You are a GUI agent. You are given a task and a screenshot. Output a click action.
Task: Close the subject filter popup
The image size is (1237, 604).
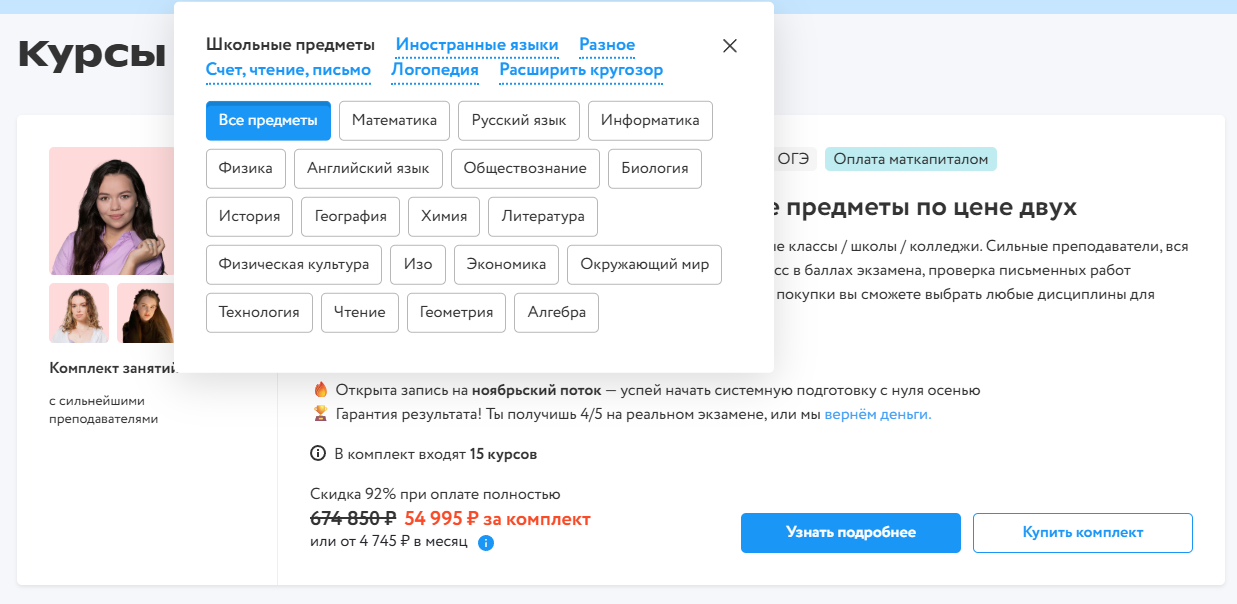click(730, 45)
